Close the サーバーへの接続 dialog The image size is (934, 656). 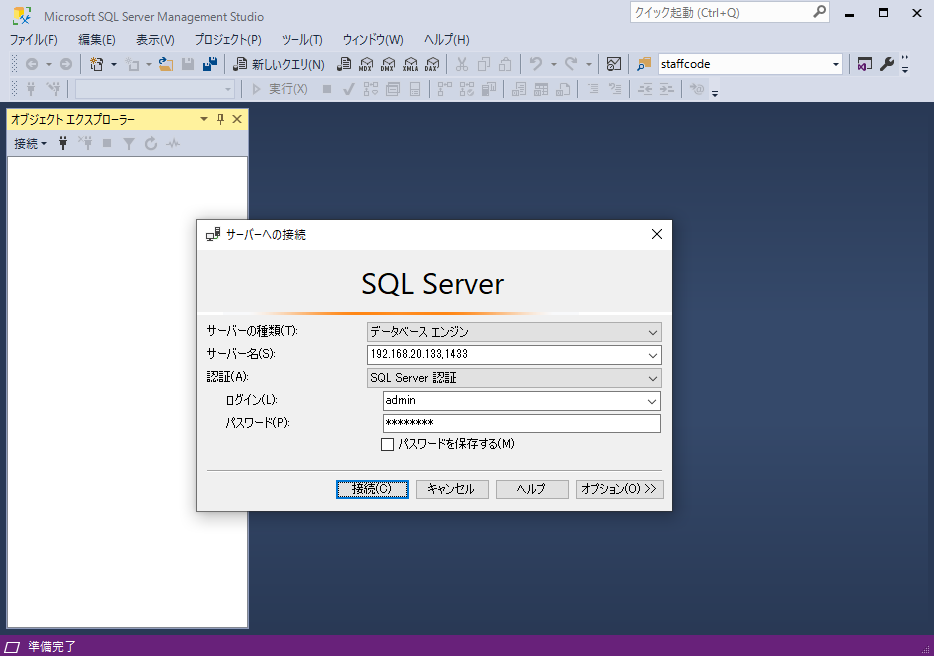(656, 235)
